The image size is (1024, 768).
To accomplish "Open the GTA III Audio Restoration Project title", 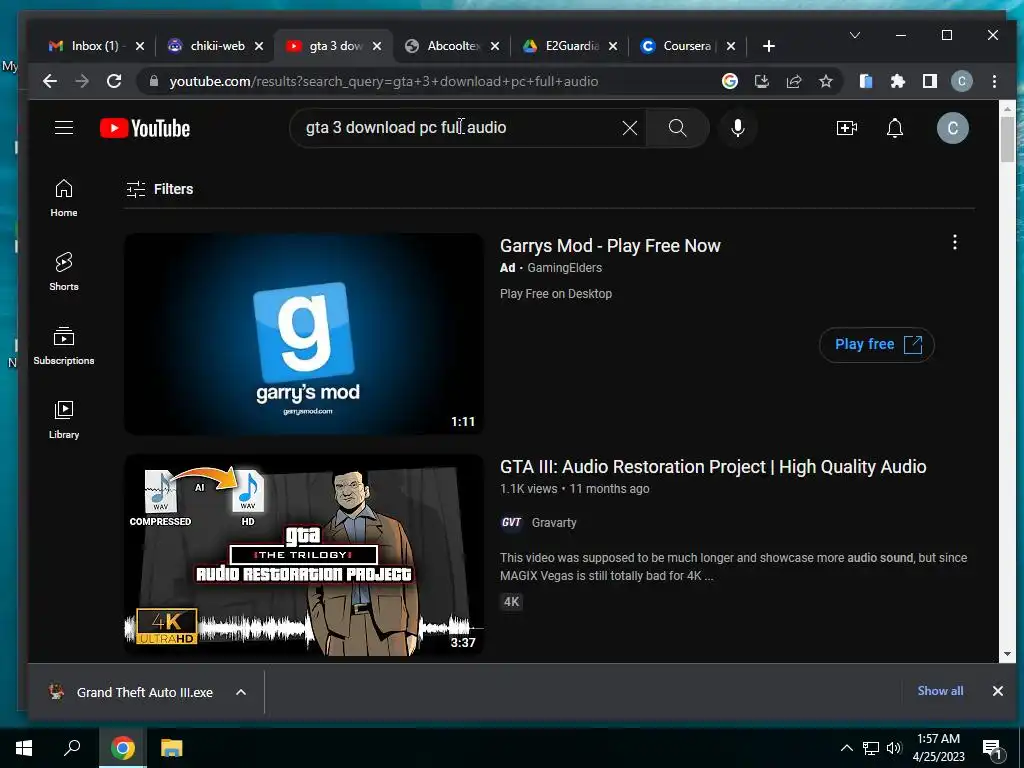I will [x=713, y=467].
